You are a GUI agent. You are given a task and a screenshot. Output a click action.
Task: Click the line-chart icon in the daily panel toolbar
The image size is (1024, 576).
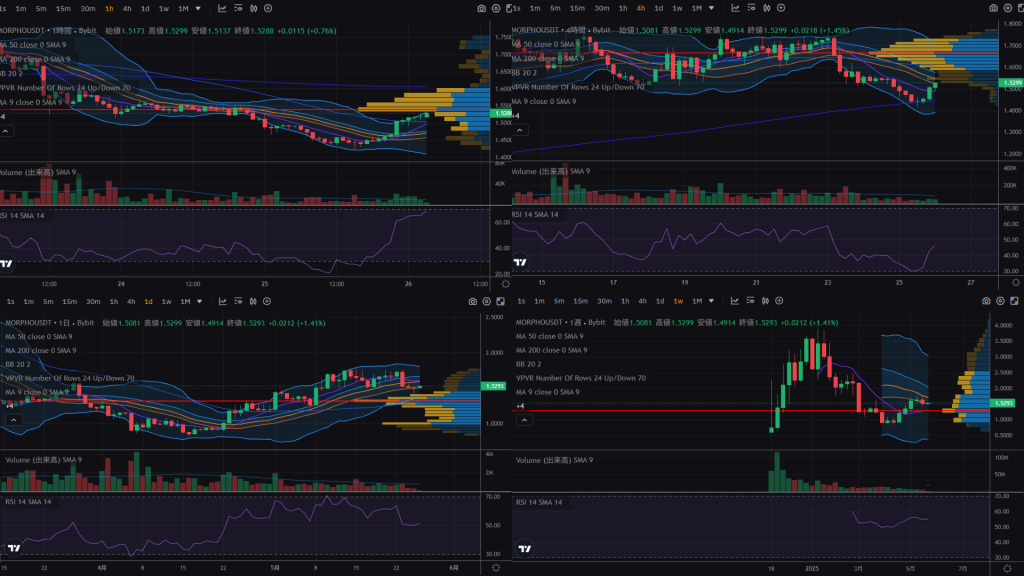click(x=223, y=301)
